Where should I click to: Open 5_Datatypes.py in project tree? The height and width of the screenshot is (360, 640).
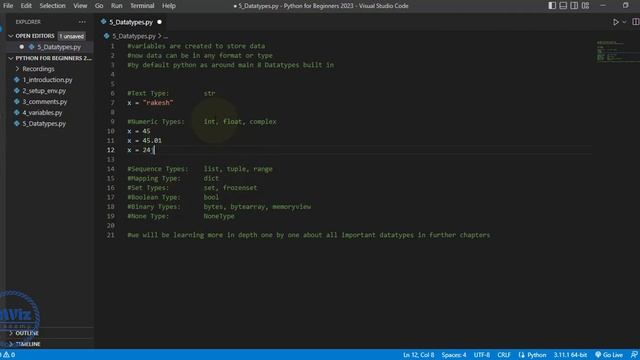(x=44, y=124)
